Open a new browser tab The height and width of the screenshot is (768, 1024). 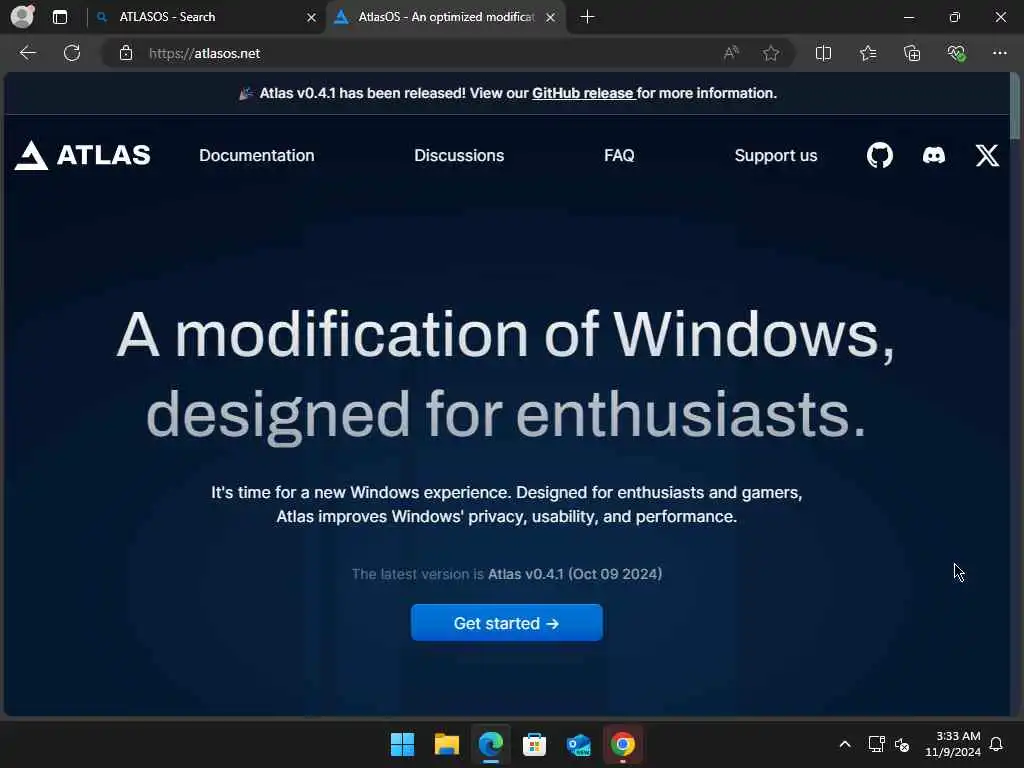[x=587, y=17]
